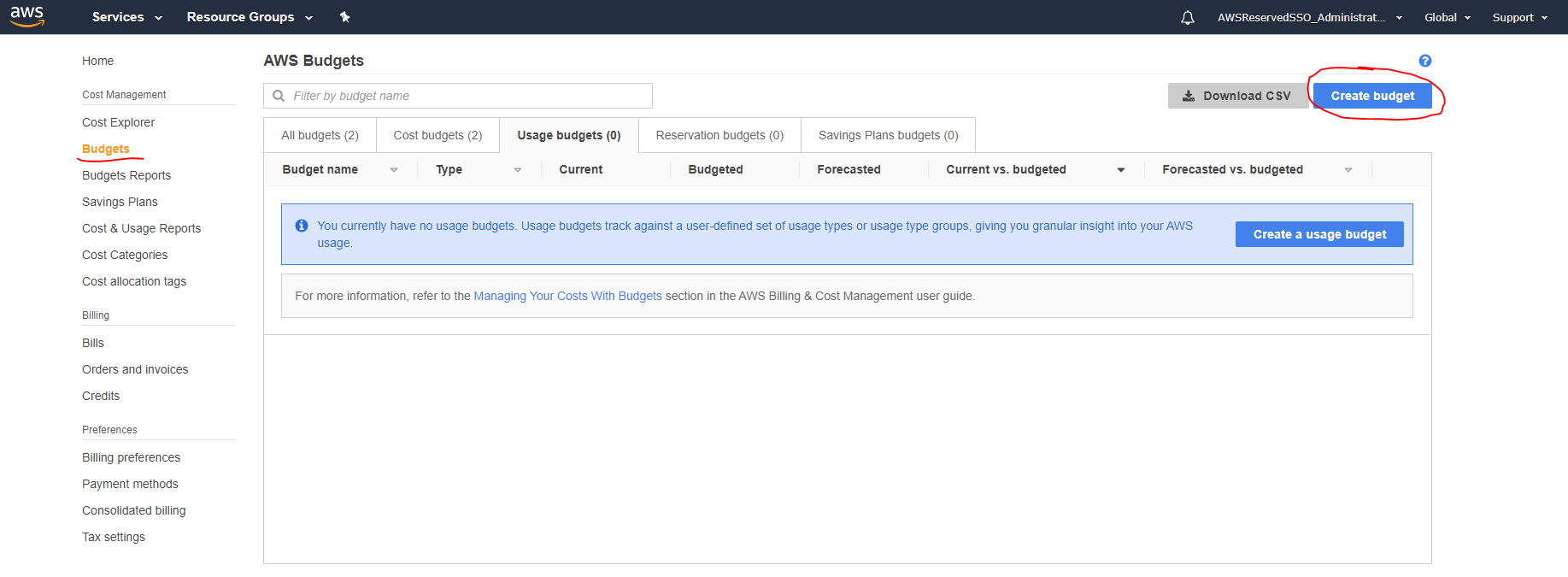Open Orders and invoices link
The height and width of the screenshot is (577, 1568).
(135, 369)
